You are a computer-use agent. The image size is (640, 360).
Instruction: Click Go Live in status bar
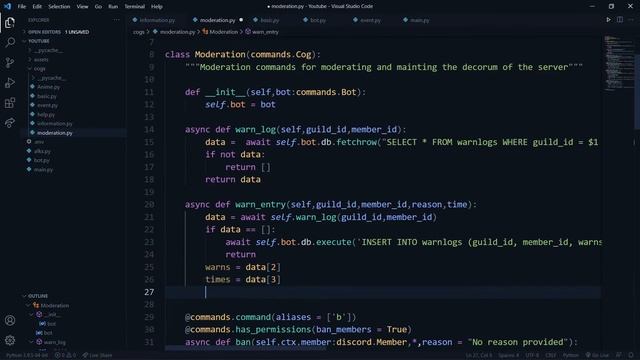pyautogui.click(x=597, y=355)
